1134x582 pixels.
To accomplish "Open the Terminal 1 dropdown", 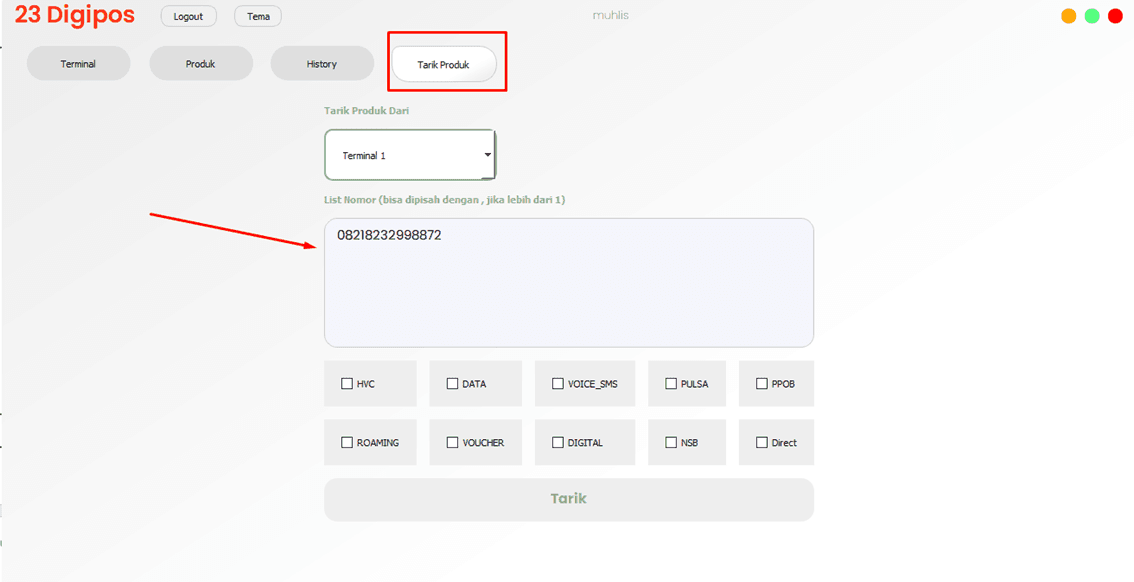I will (x=410, y=156).
